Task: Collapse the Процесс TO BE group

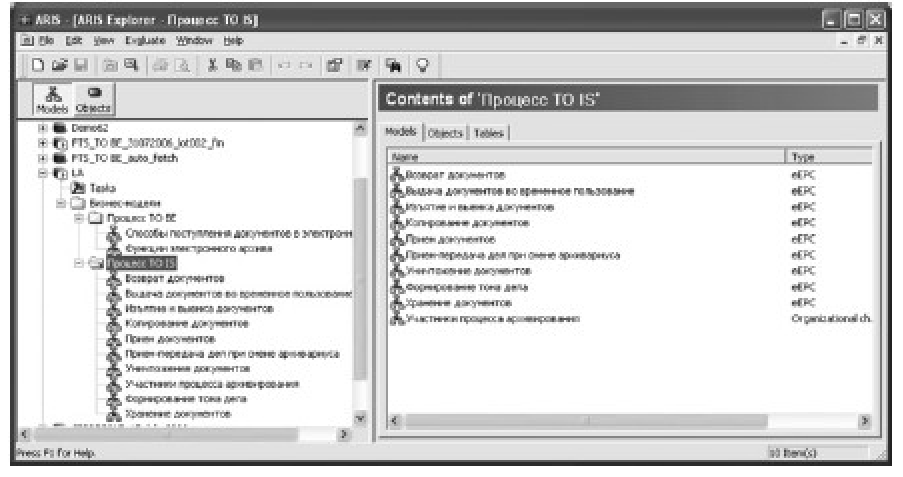Action: tap(79, 218)
